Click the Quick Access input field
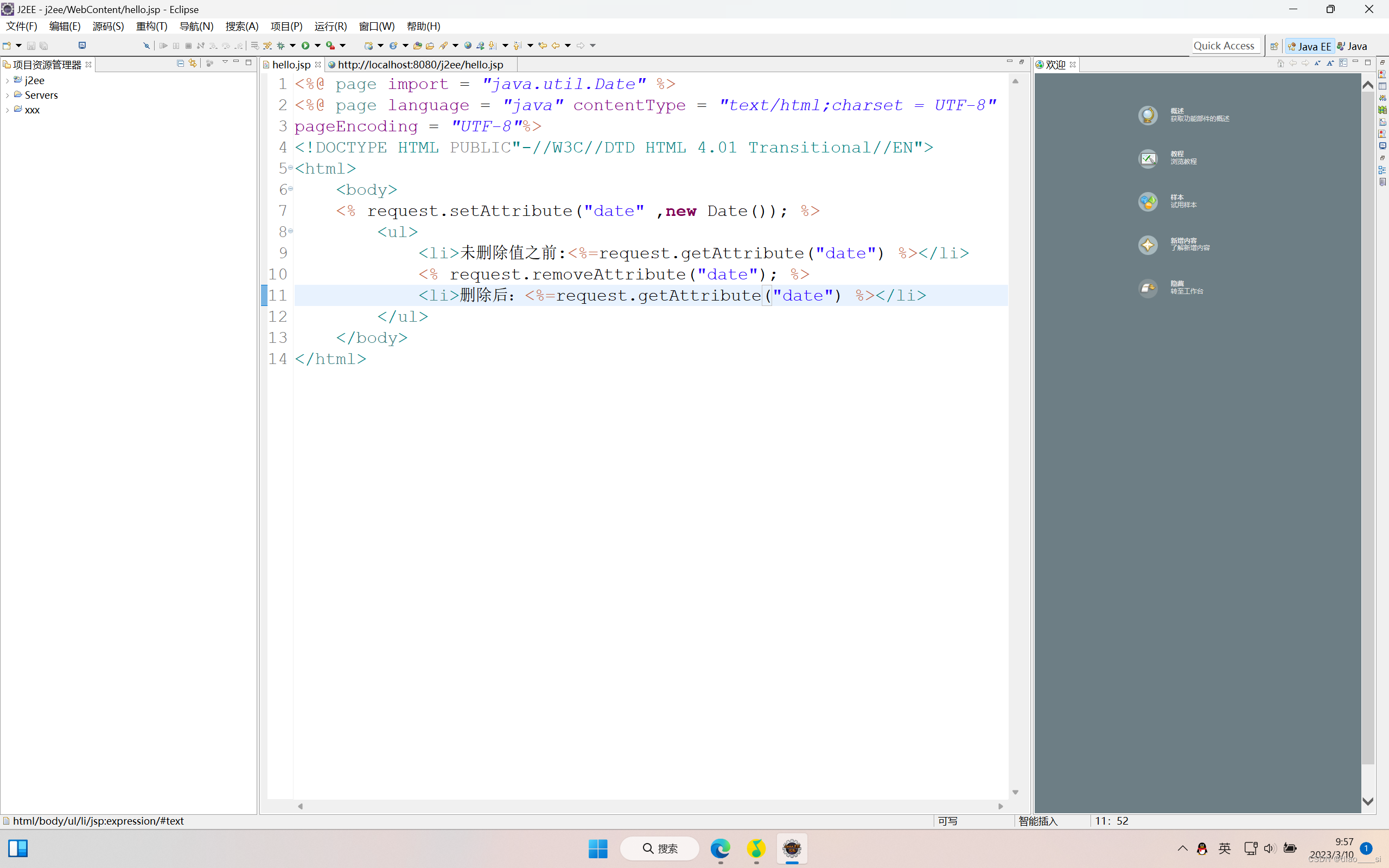The height and width of the screenshot is (868, 1389). click(x=1224, y=46)
